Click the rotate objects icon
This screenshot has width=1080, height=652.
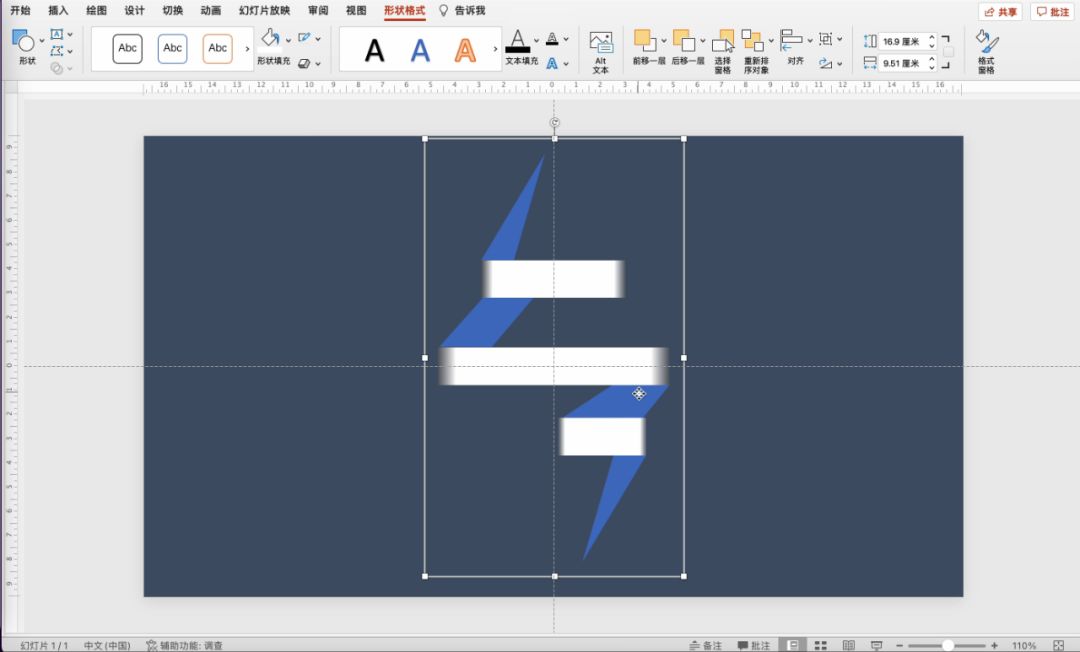click(x=825, y=63)
